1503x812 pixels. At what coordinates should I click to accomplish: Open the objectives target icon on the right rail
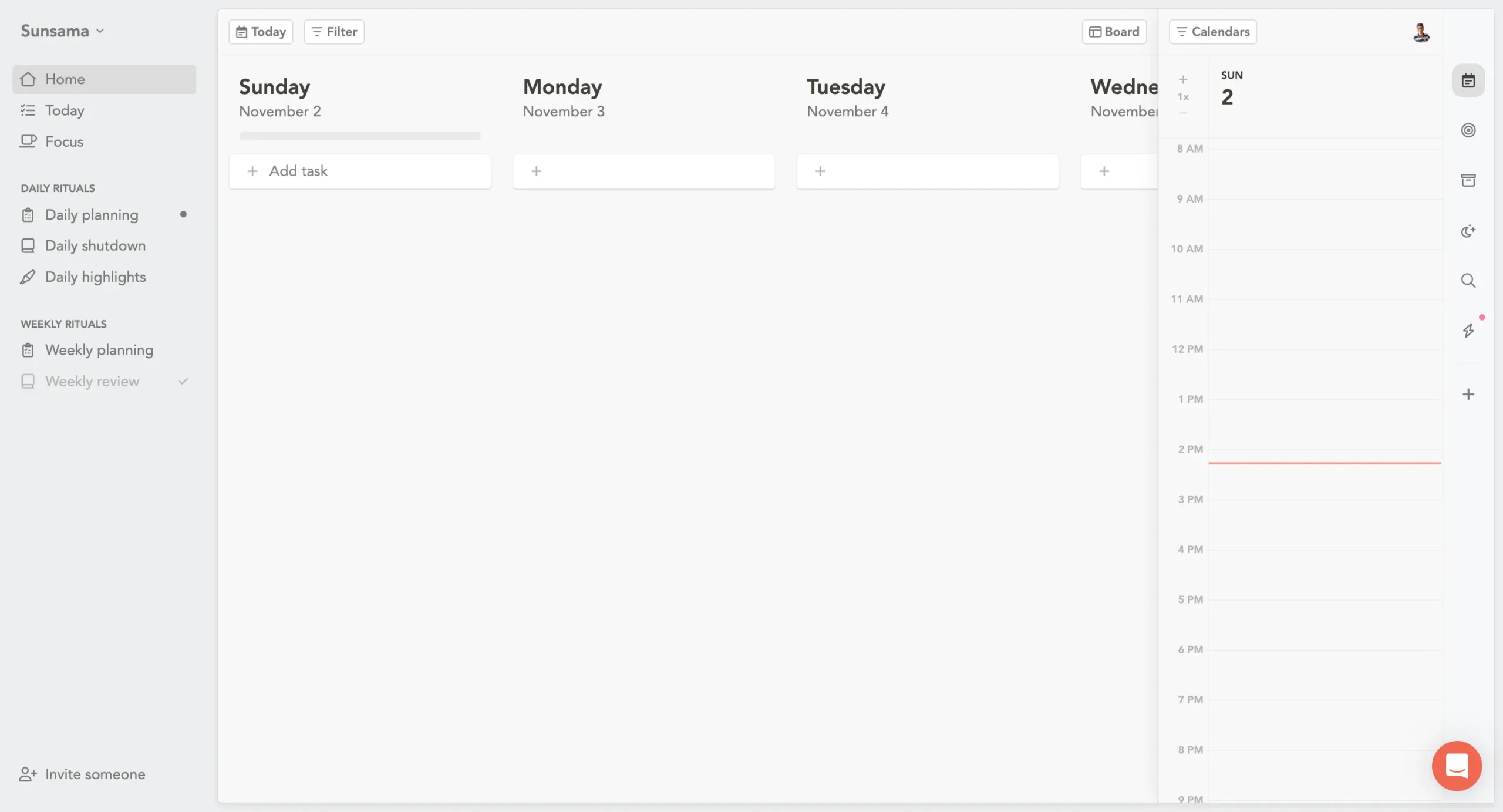1467,129
